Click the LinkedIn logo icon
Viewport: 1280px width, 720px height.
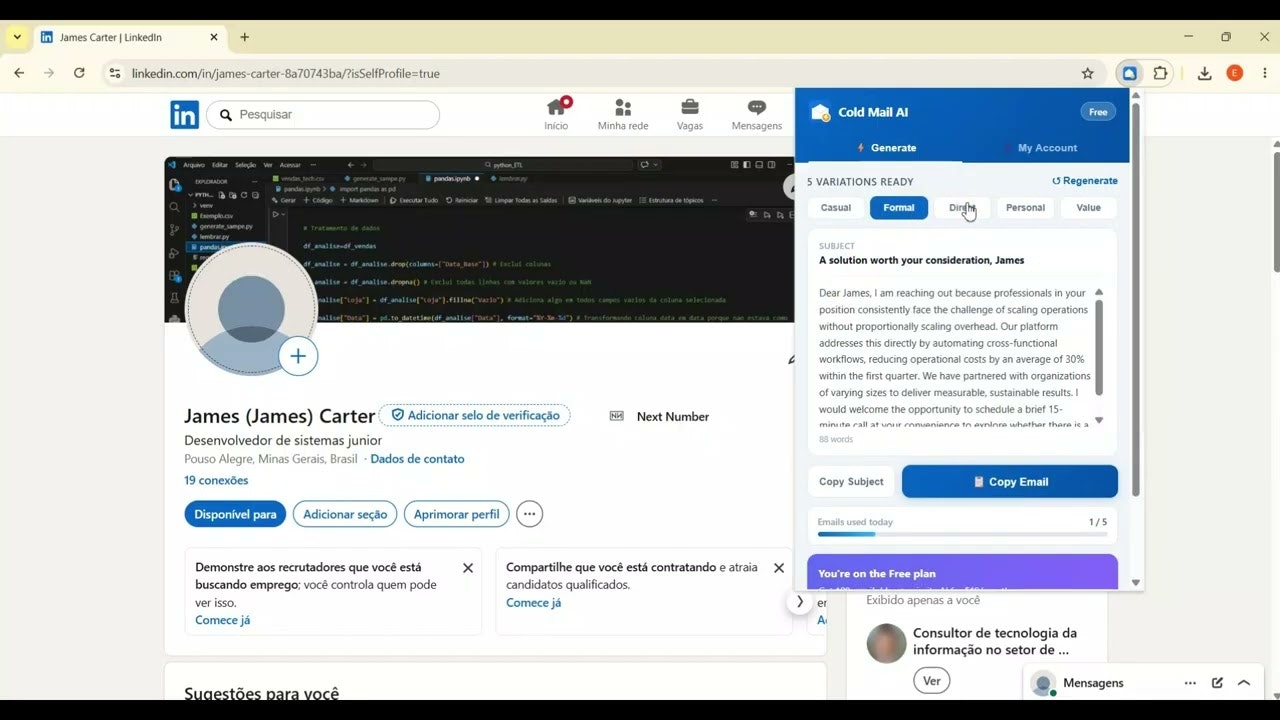click(184, 115)
